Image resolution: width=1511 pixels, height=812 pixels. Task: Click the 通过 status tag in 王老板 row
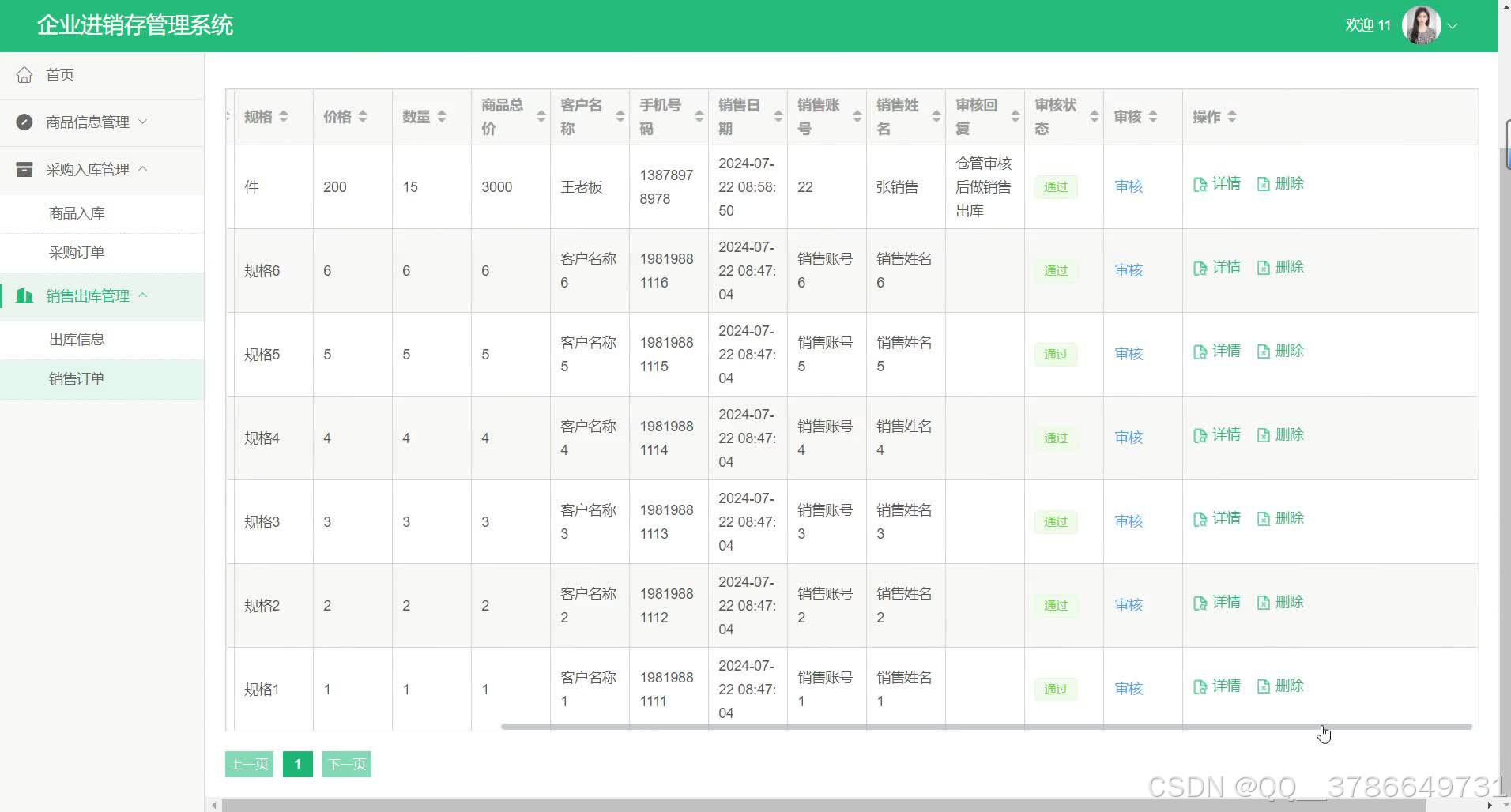pyautogui.click(x=1056, y=187)
